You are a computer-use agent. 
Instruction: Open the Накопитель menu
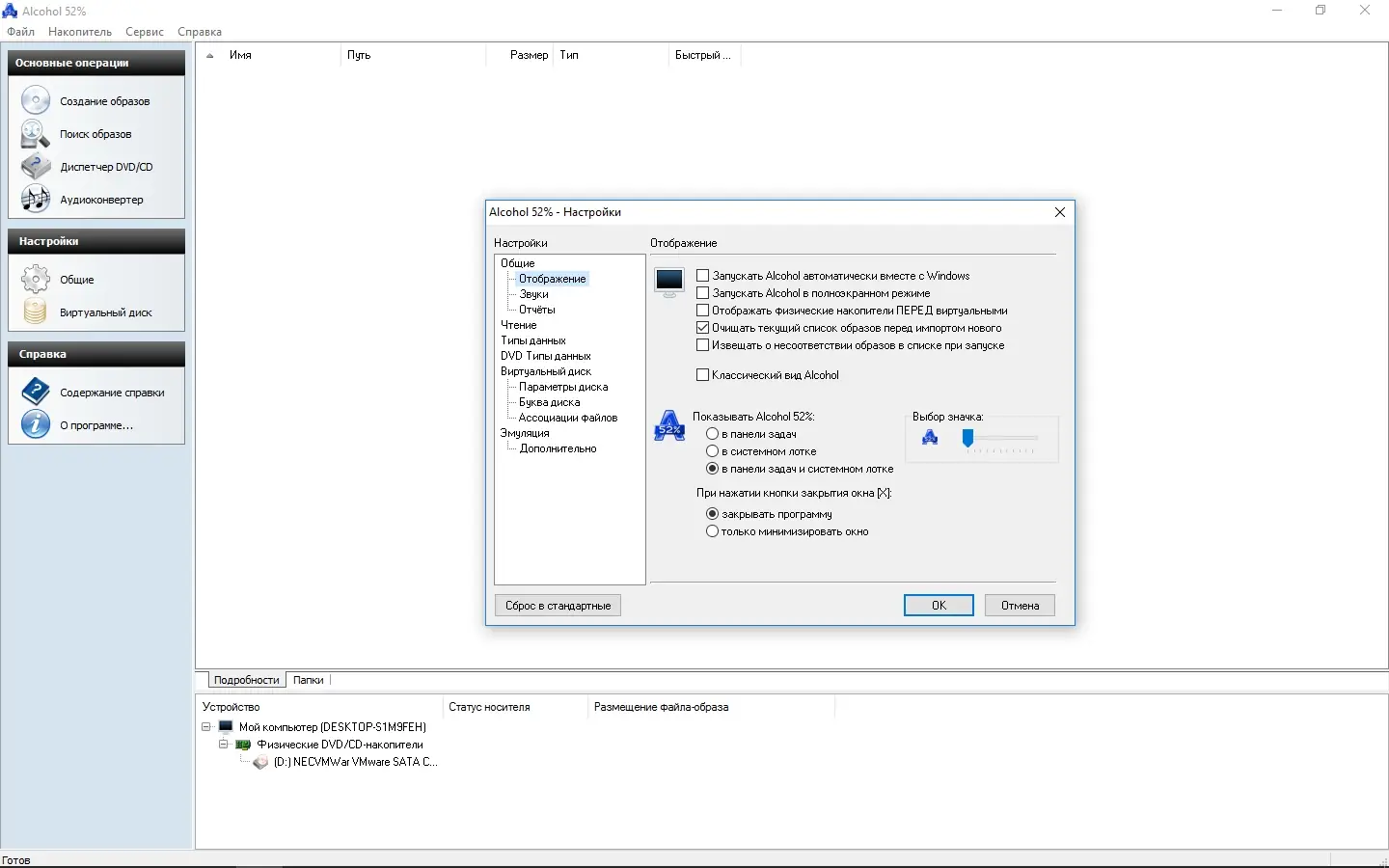[80, 32]
